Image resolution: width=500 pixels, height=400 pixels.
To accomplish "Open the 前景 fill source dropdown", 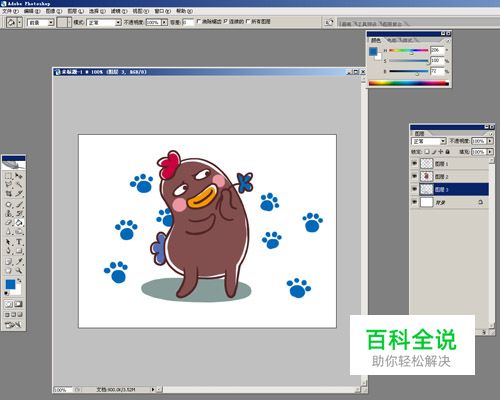I will (51, 23).
